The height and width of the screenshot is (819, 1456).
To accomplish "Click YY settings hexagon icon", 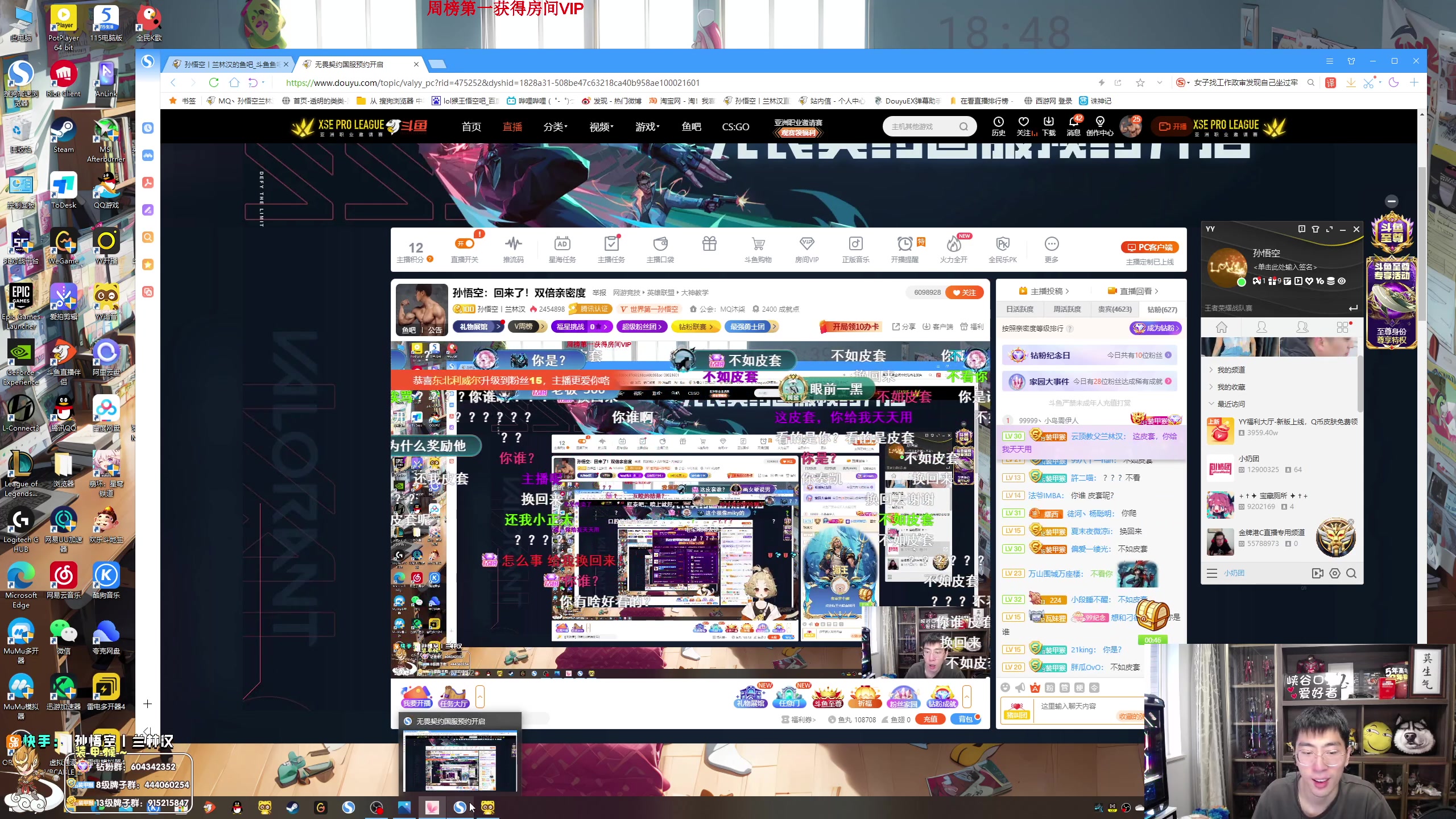I will [x=1334, y=573].
